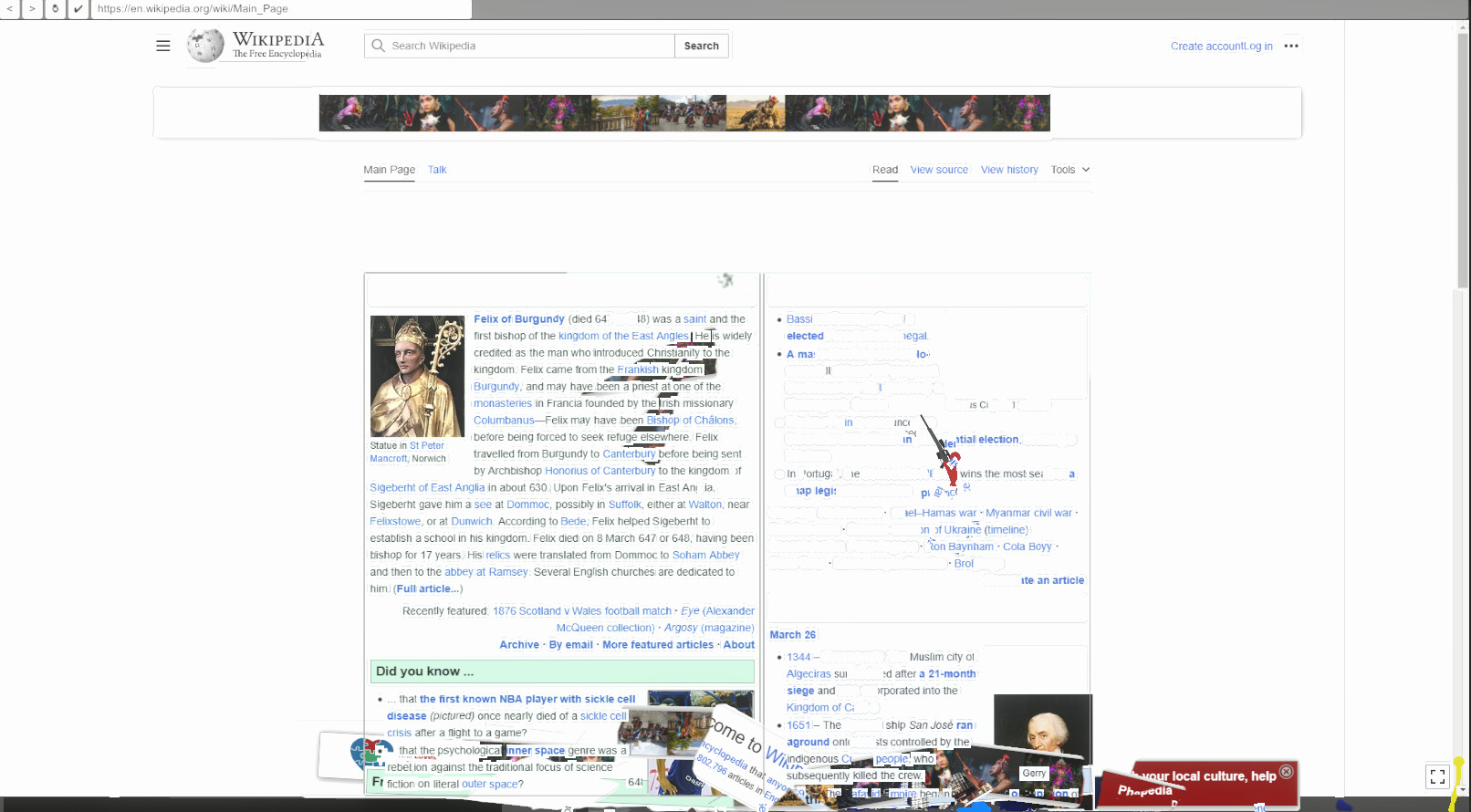Click the browser back arrow button
The width and height of the screenshot is (1471, 812).
coord(10,9)
